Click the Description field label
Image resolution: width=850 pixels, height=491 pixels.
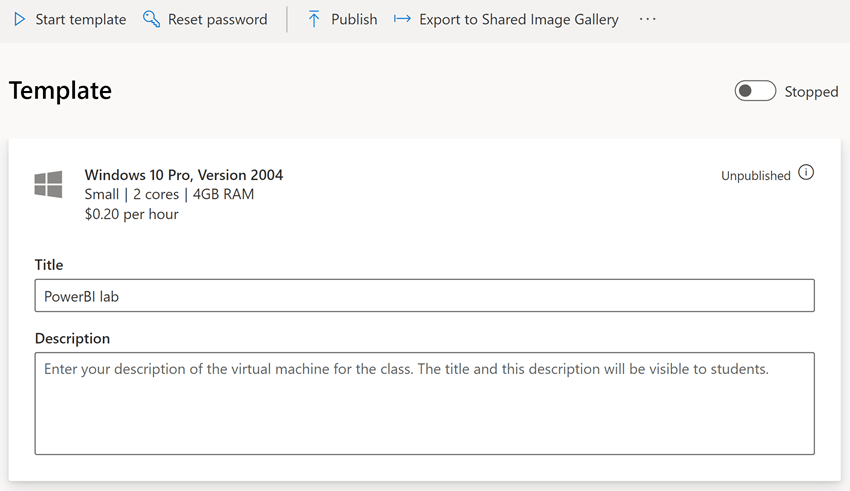[72, 338]
